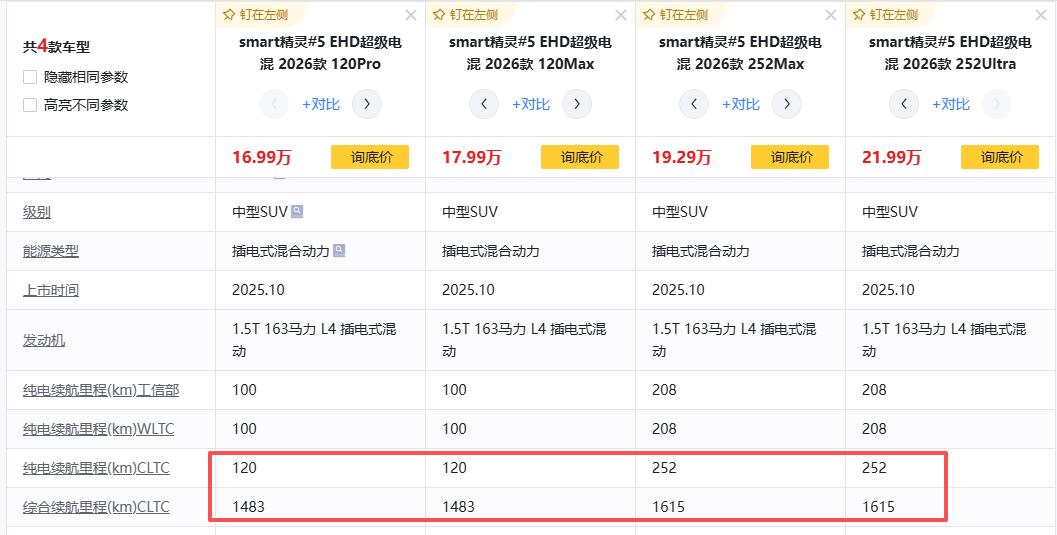
Task: Click the 120Max model title
Action: pos(530,53)
